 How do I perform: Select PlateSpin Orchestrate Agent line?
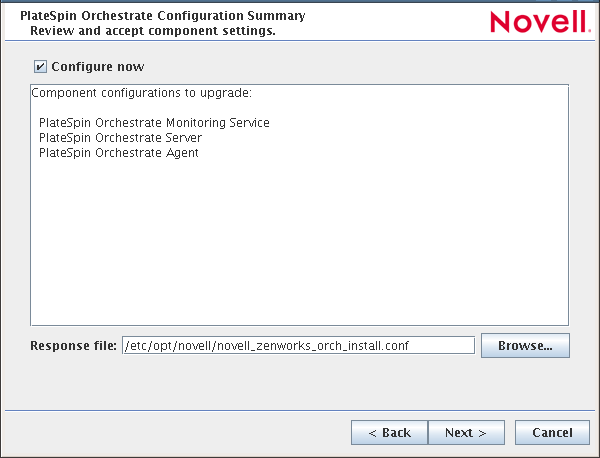point(118,153)
